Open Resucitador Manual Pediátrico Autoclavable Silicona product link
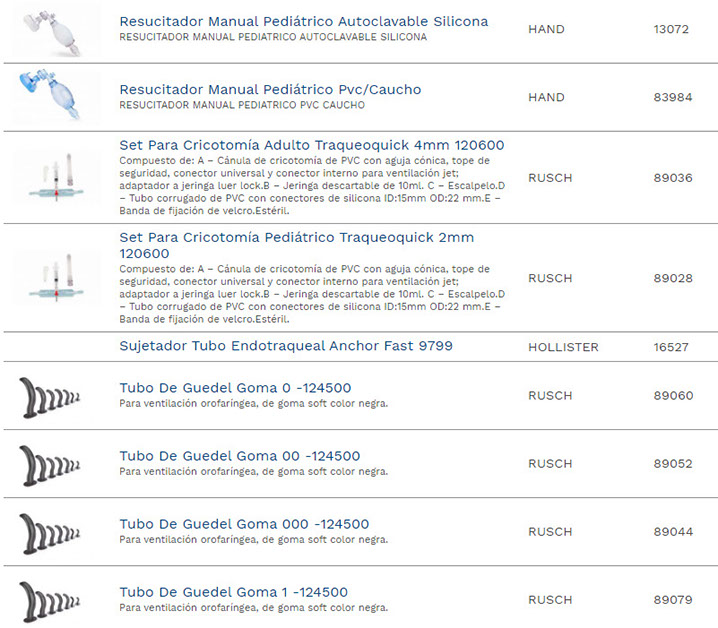Image resolution: width=718 pixels, height=628 pixels. pyautogui.click(x=303, y=21)
